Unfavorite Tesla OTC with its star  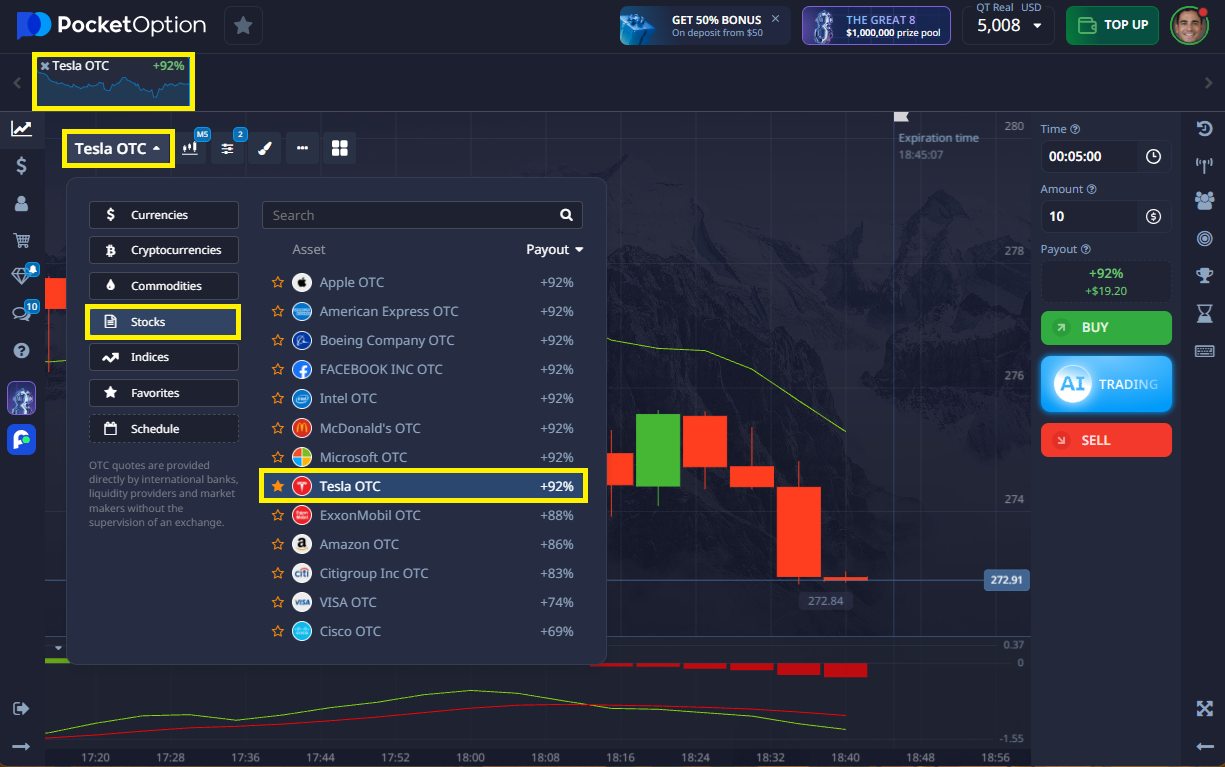pyautogui.click(x=278, y=487)
